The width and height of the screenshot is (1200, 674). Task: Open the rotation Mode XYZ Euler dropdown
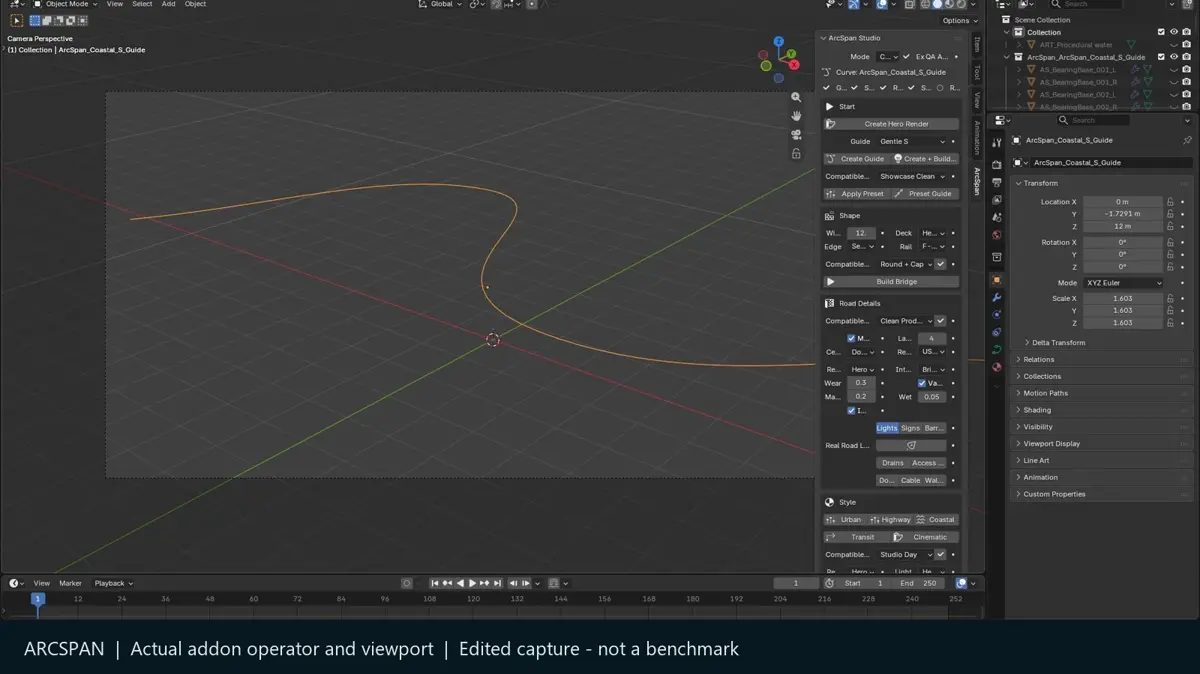[x=1124, y=283]
